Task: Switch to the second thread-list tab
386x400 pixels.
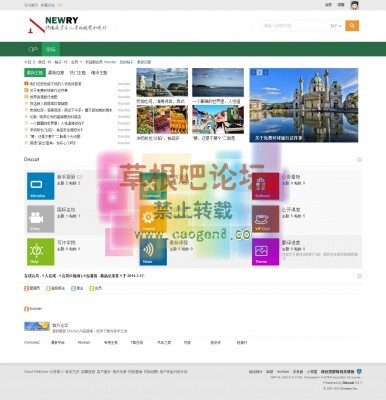Action: coord(56,73)
